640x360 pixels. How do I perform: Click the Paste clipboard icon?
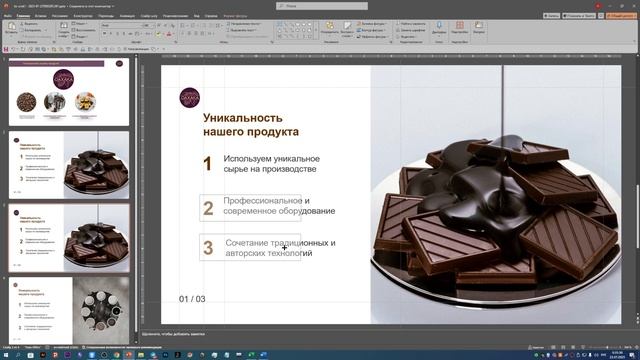(11, 26)
